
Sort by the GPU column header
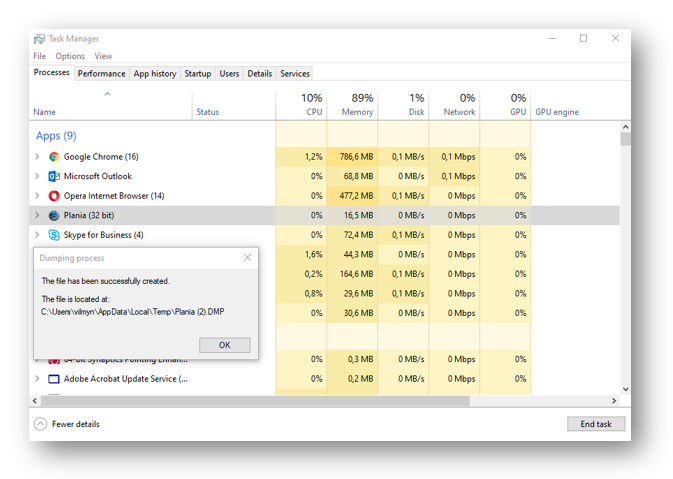505,105
